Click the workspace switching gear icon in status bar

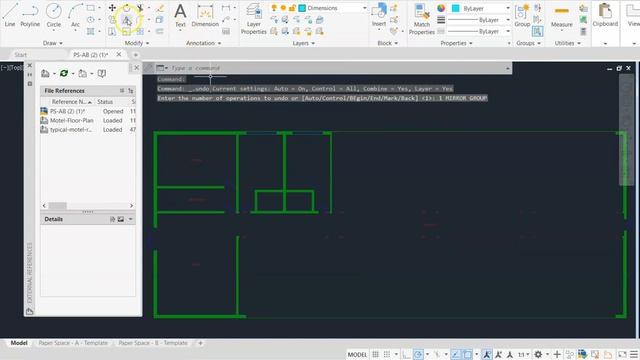(x=538, y=354)
